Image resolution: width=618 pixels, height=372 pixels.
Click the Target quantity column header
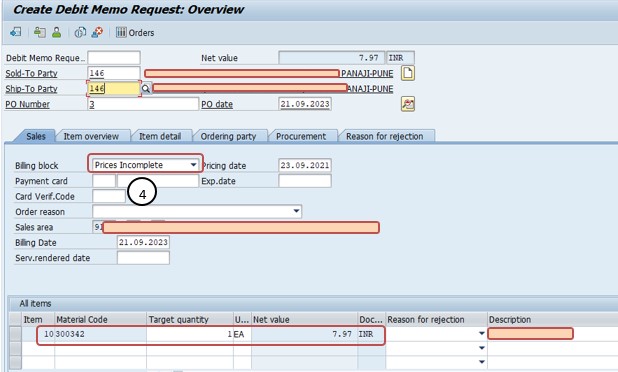pos(190,320)
